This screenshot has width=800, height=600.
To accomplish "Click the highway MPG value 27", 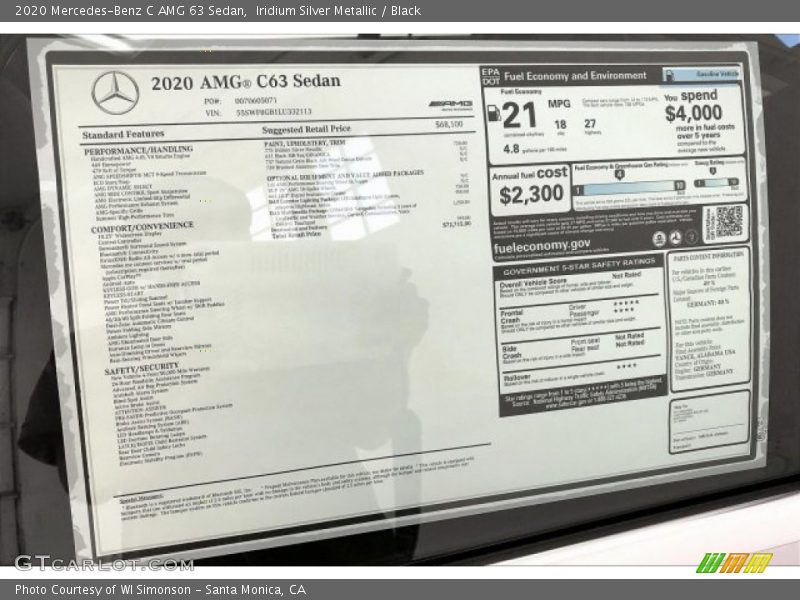I will 590,123.
